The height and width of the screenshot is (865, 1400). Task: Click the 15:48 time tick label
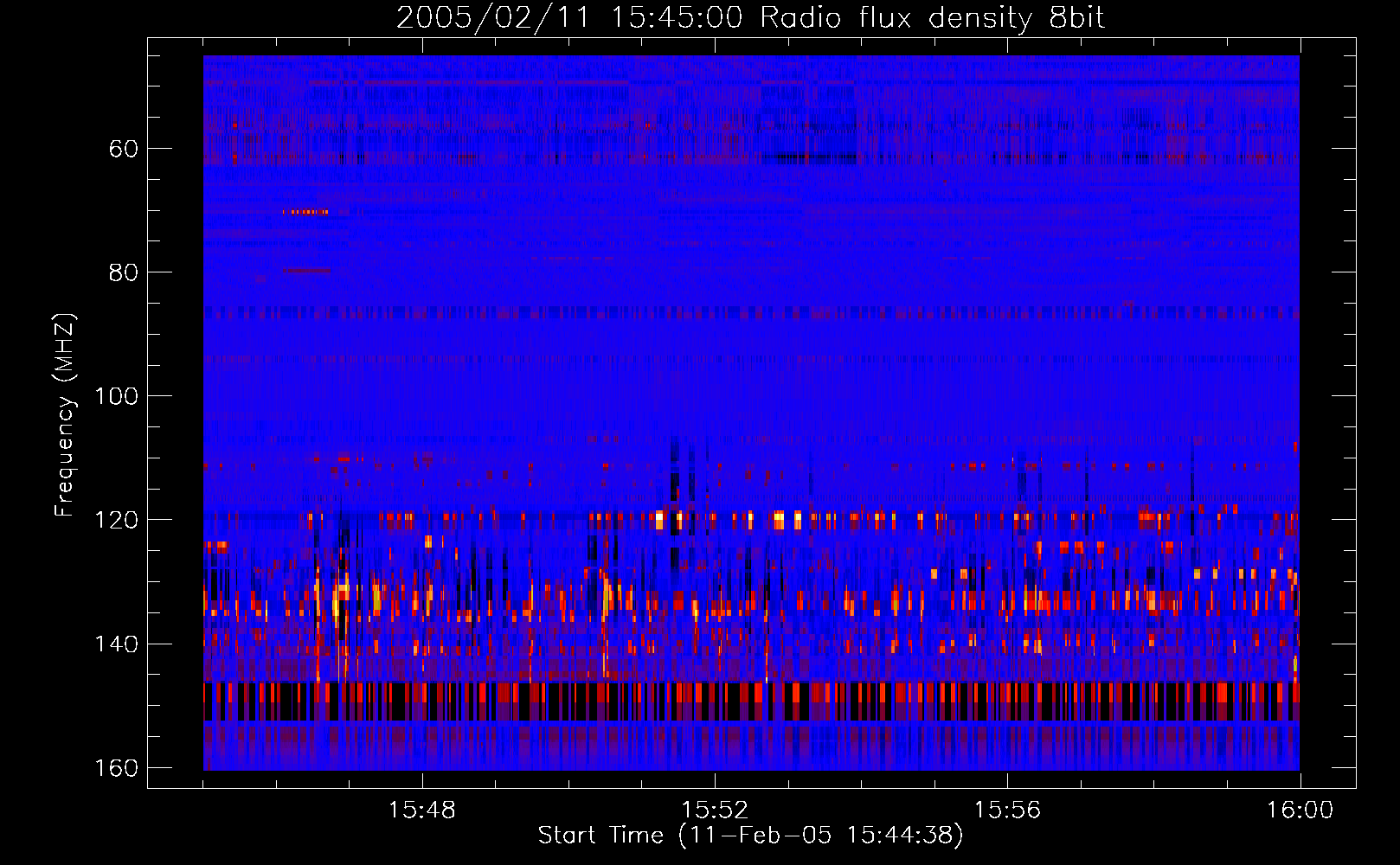(422, 811)
